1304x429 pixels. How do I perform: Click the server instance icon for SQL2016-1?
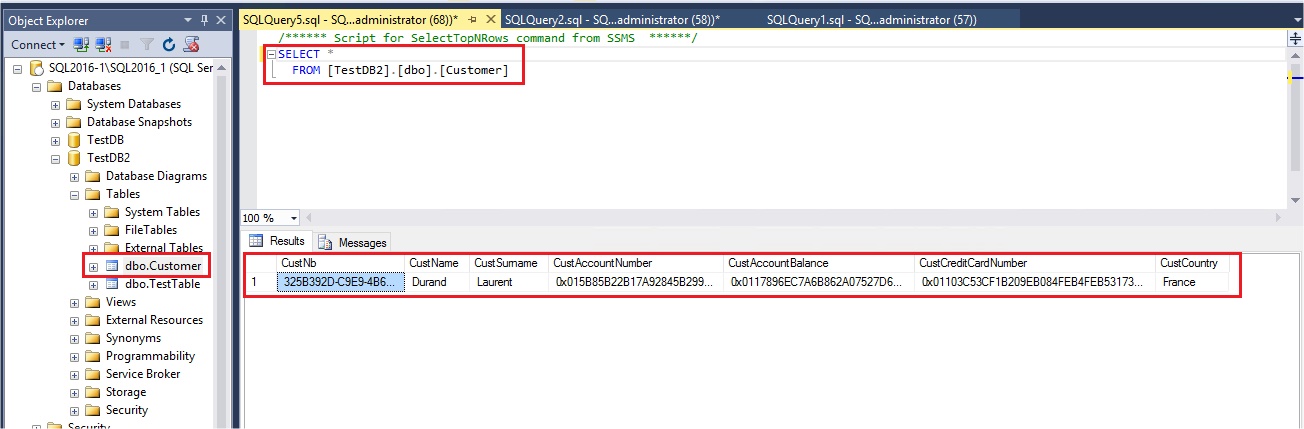click(37, 68)
